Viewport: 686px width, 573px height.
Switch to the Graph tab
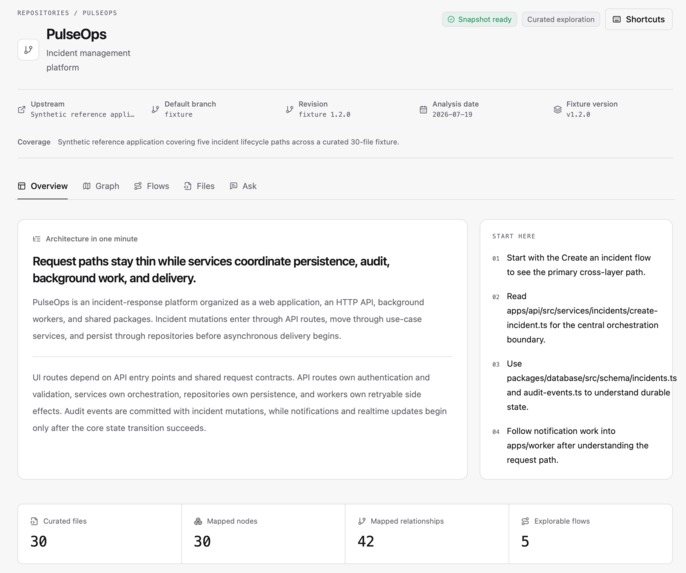(101, 186)
